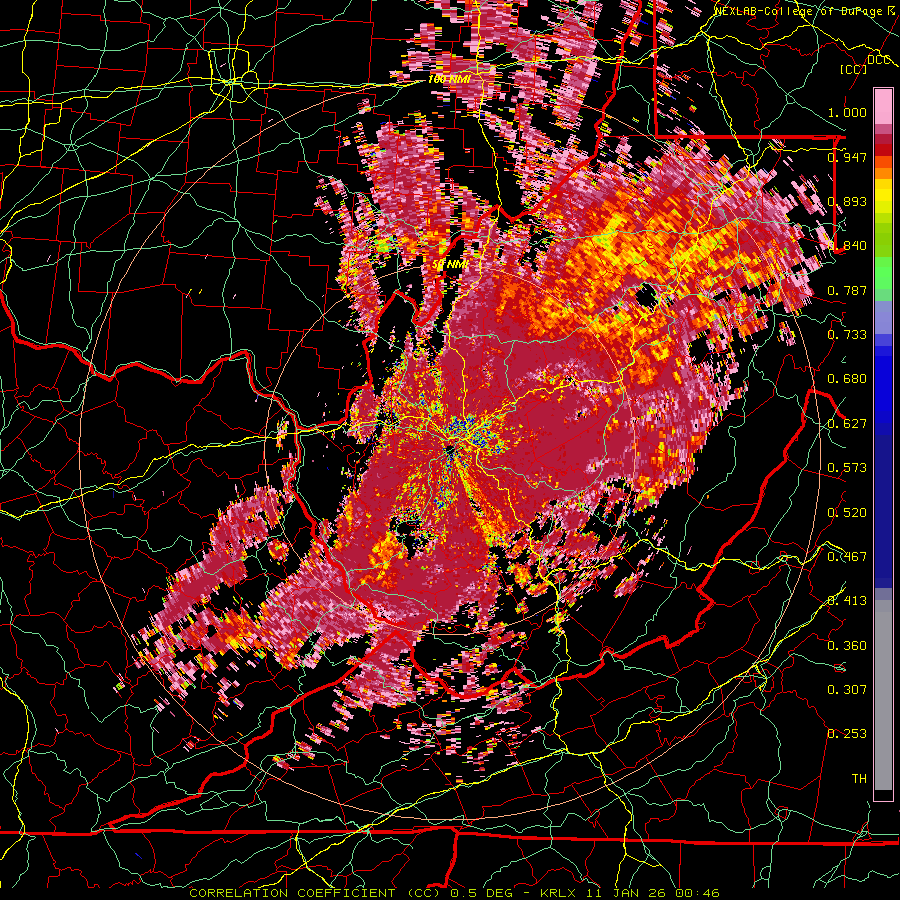The width and height of the screenshot is (900, 900).
Task: Click the "0.573" color scale value
Action: tap(847, 468)
